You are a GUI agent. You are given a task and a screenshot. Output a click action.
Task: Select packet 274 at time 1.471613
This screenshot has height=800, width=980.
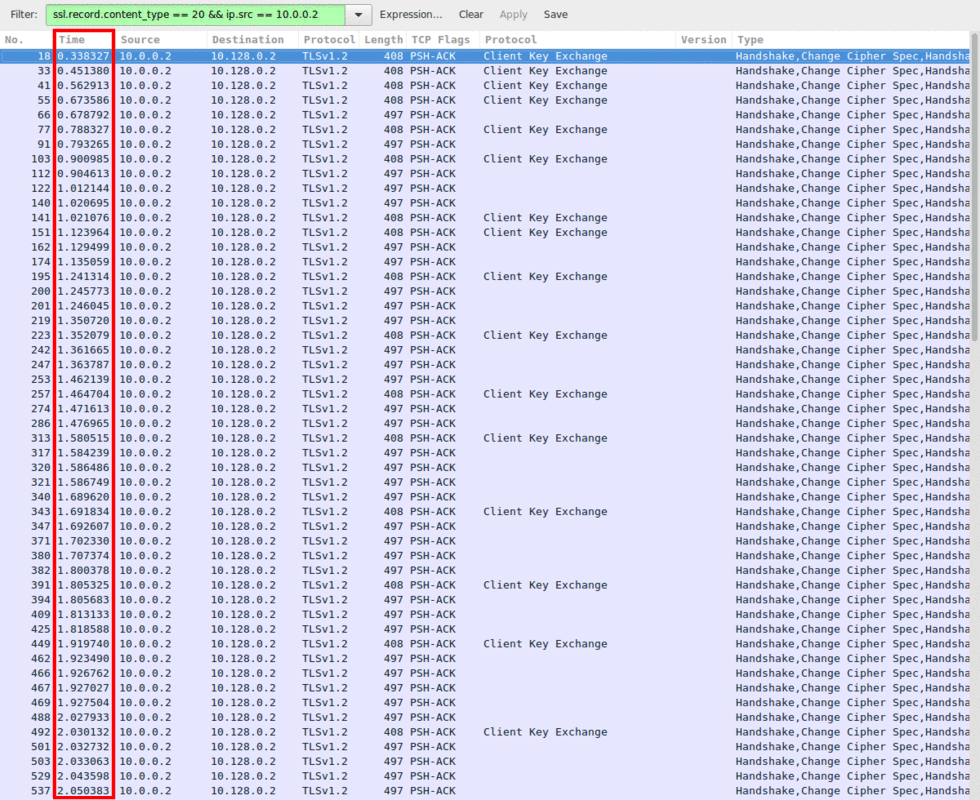(x=485, y=409)
